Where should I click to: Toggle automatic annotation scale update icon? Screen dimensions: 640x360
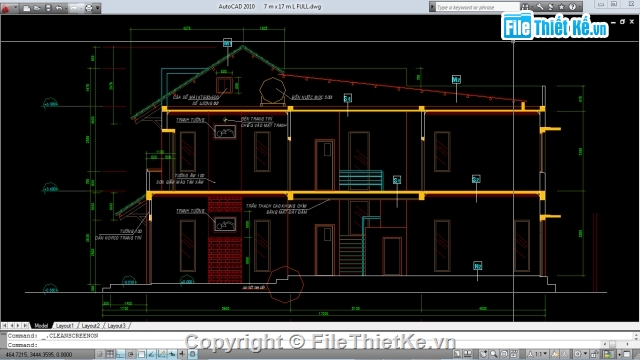tap(564, 354)
